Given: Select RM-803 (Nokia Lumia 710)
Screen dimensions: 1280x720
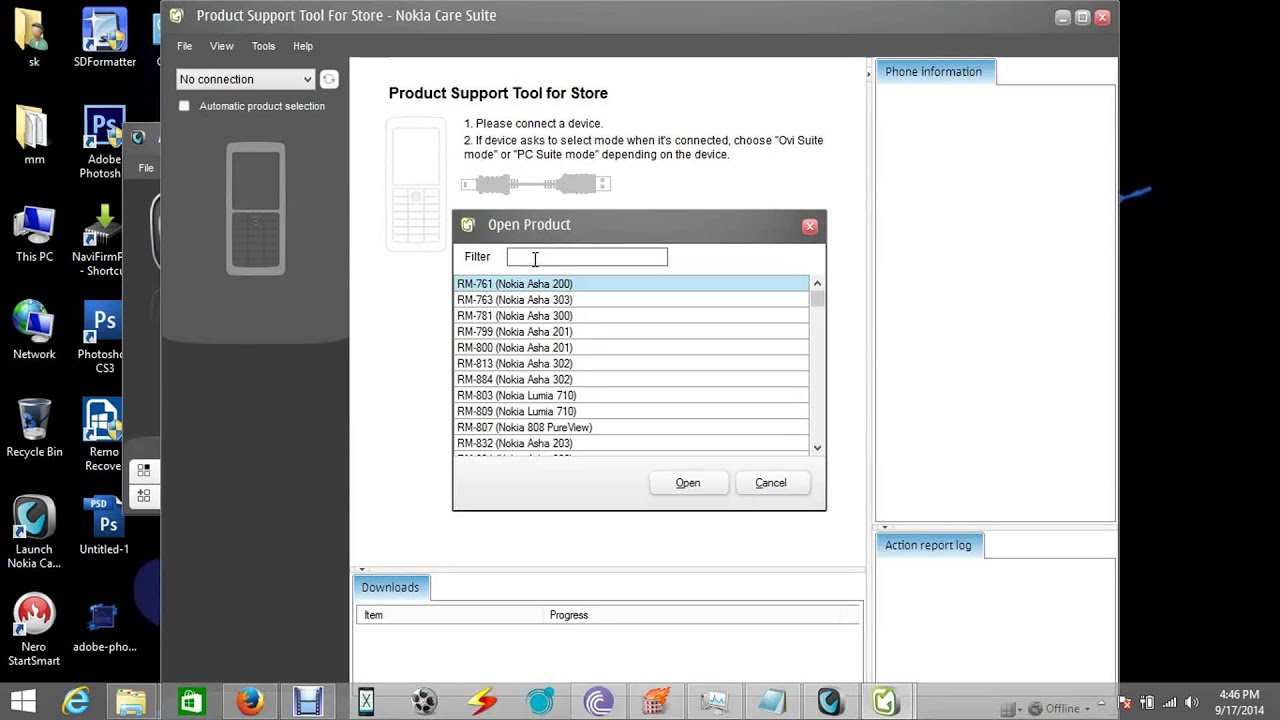Looking at the screenshot, I should click(631, 396).
